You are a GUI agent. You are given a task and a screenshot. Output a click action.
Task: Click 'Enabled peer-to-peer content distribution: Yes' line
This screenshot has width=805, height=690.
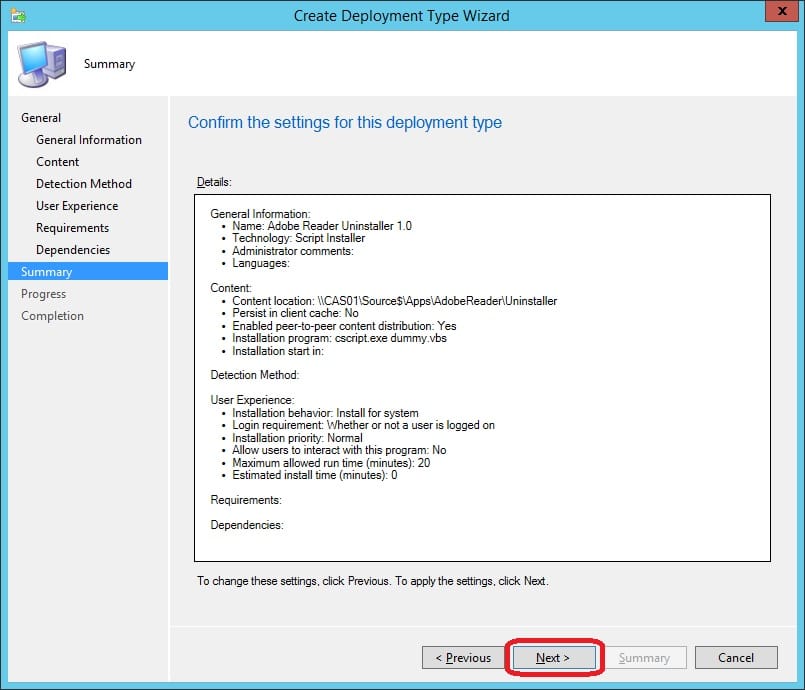pos(344,326)
